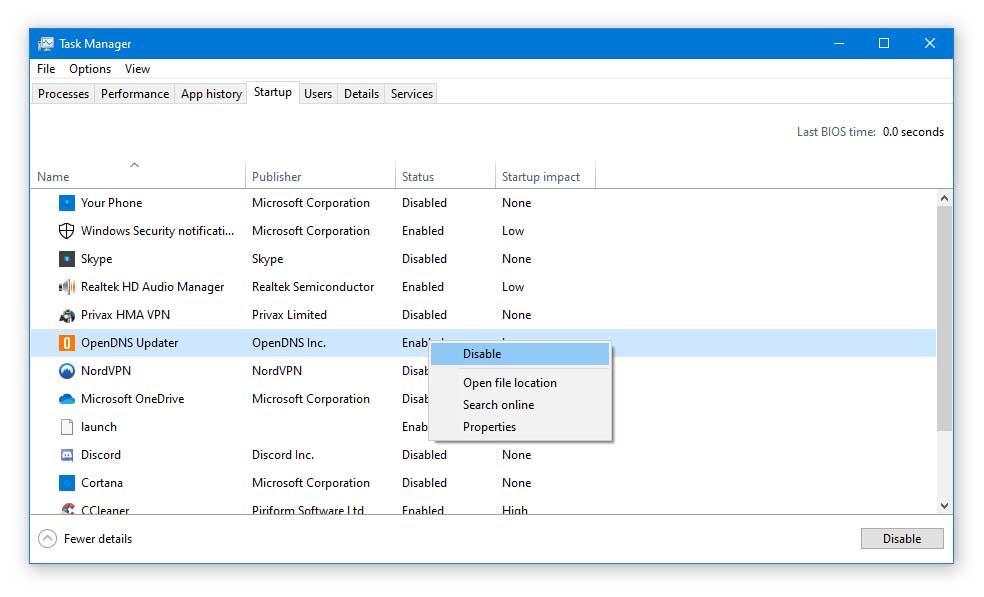Image resolution: width=984 pixels, height=597 pixels.
Task: Click Disabled status in the Cortana row
Action: 424,483
